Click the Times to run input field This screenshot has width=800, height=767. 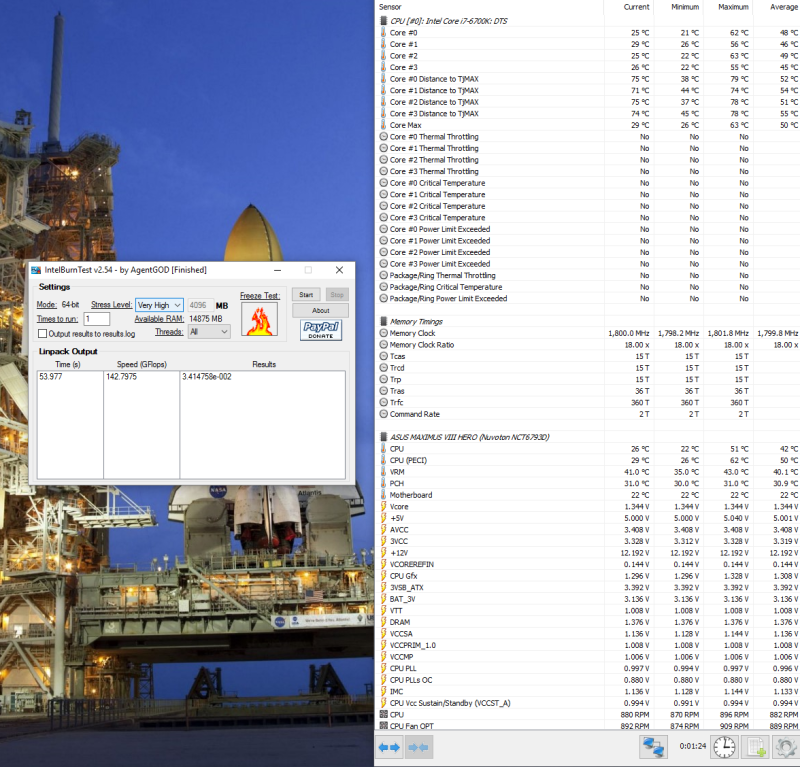(97, 319)
